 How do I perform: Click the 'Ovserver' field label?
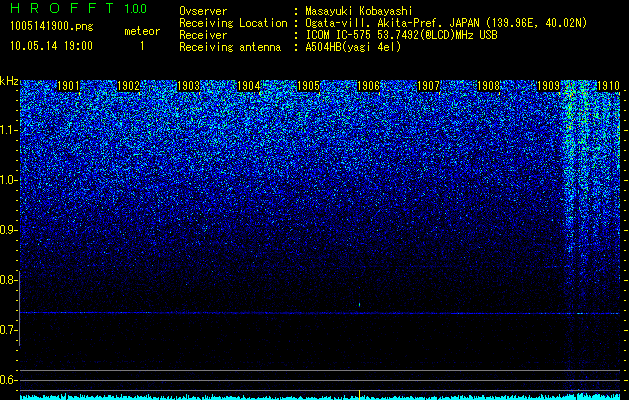203,12
